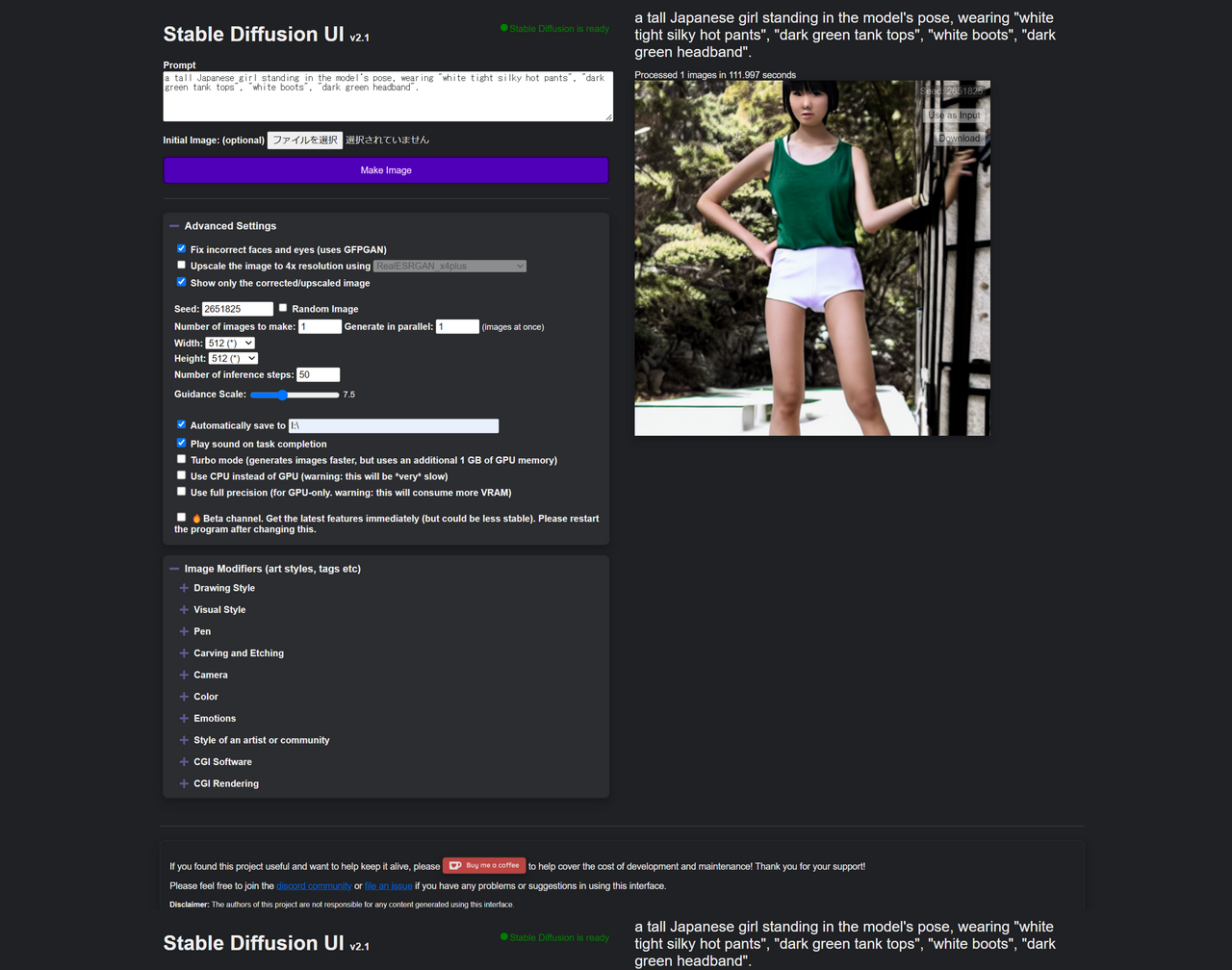1232x970 pixels.
Task: Click the plus icon beside Emotions
Action: (x=184, y=718)
